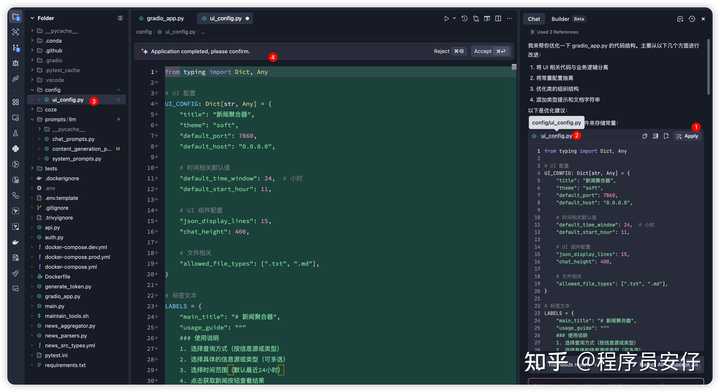
Task: Click the collapse-all icon in Folder header
Action: pyautogui.click(x=120, y=18)
